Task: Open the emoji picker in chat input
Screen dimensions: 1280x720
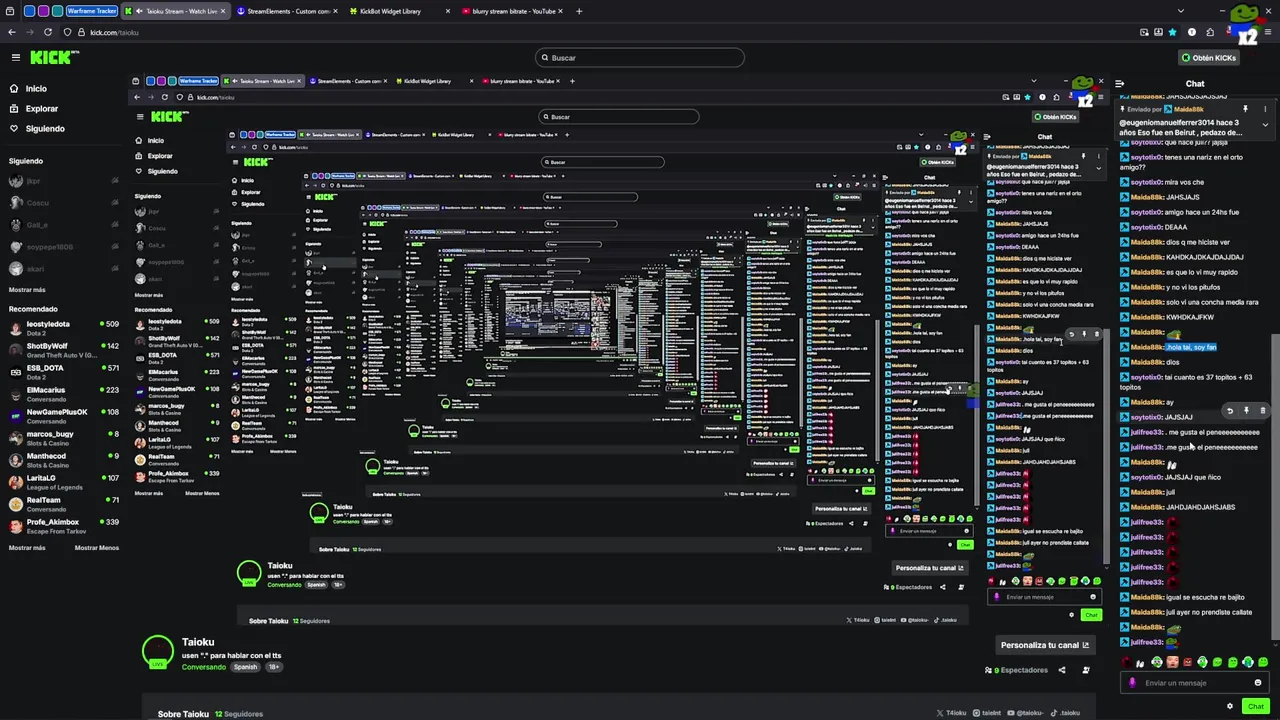Action: pos(1258,683)
